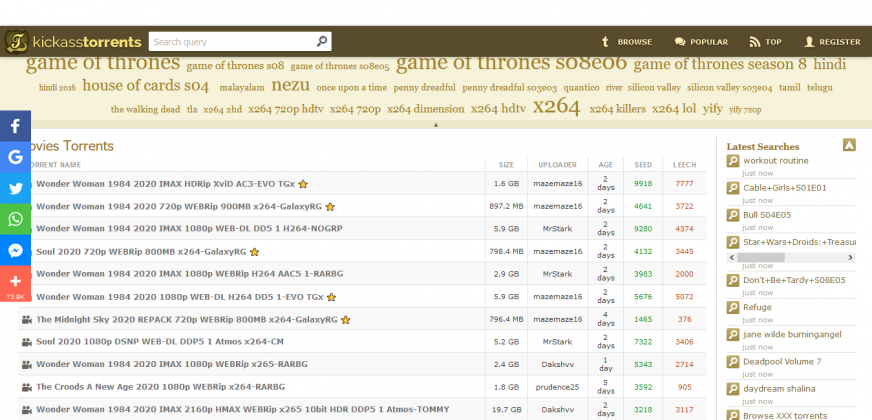Viewport: 872px width, 420px height.
Task: Click tag 'yify 720p'
Action: pos(745,110)
